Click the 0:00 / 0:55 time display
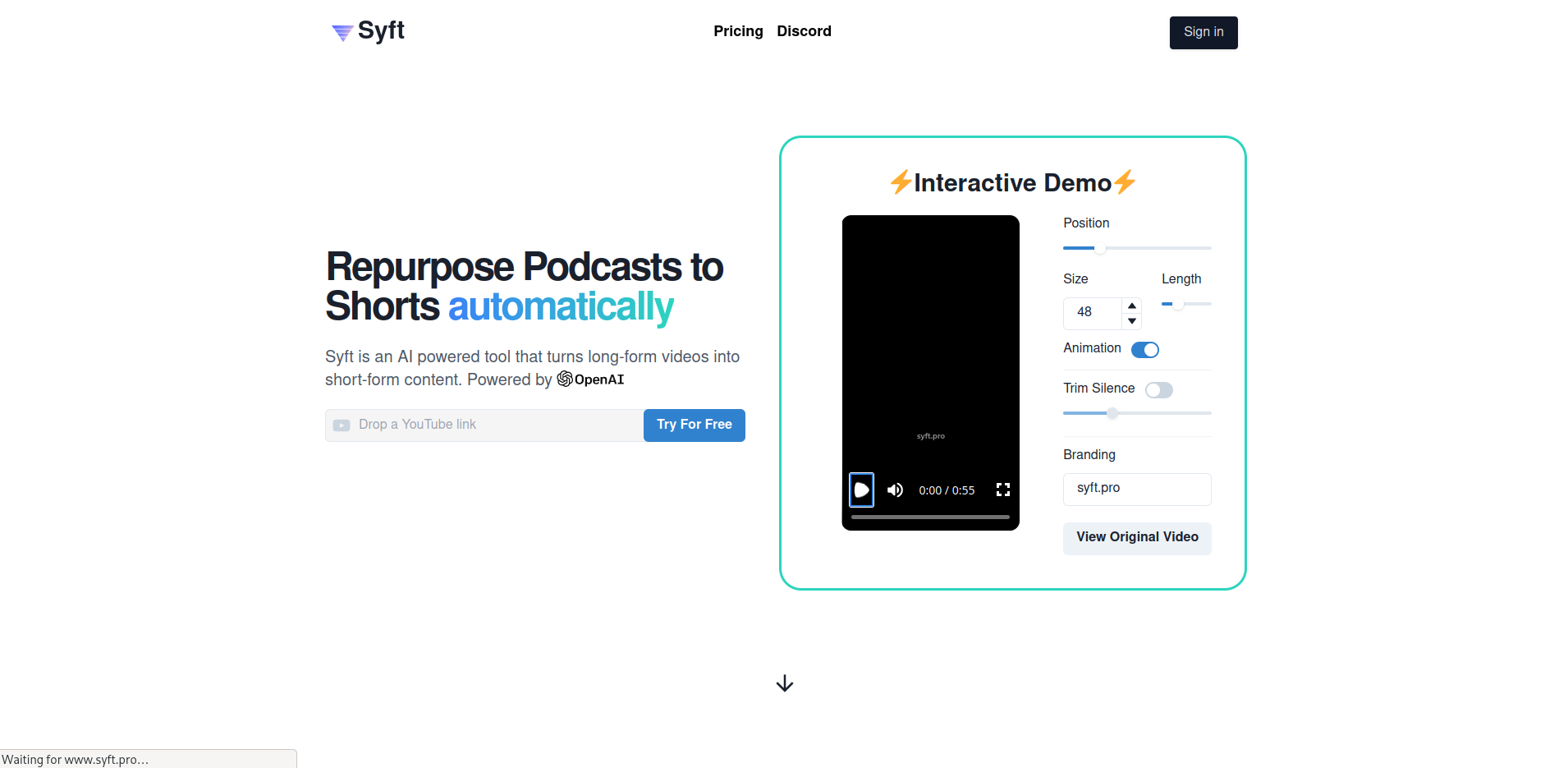Screen dimensions: 1568x768 pos(947,490)
